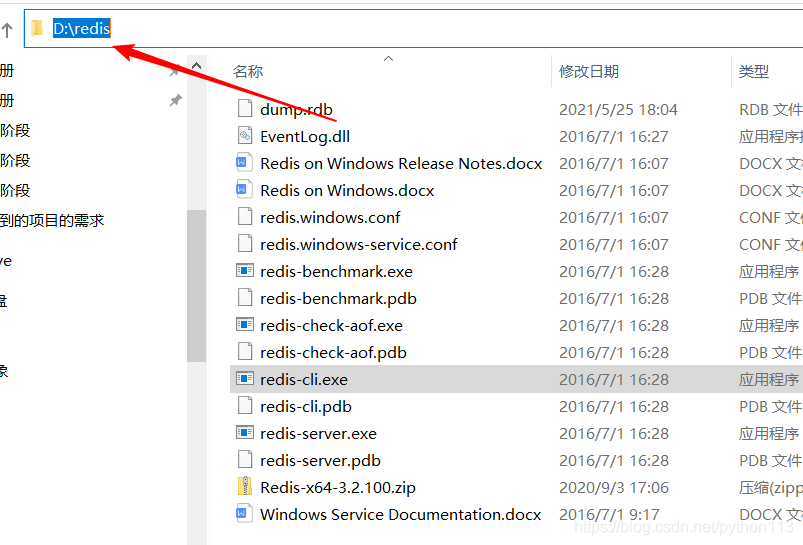Select file name dump.rdb
Screen dimensions: 803x545
296,110
